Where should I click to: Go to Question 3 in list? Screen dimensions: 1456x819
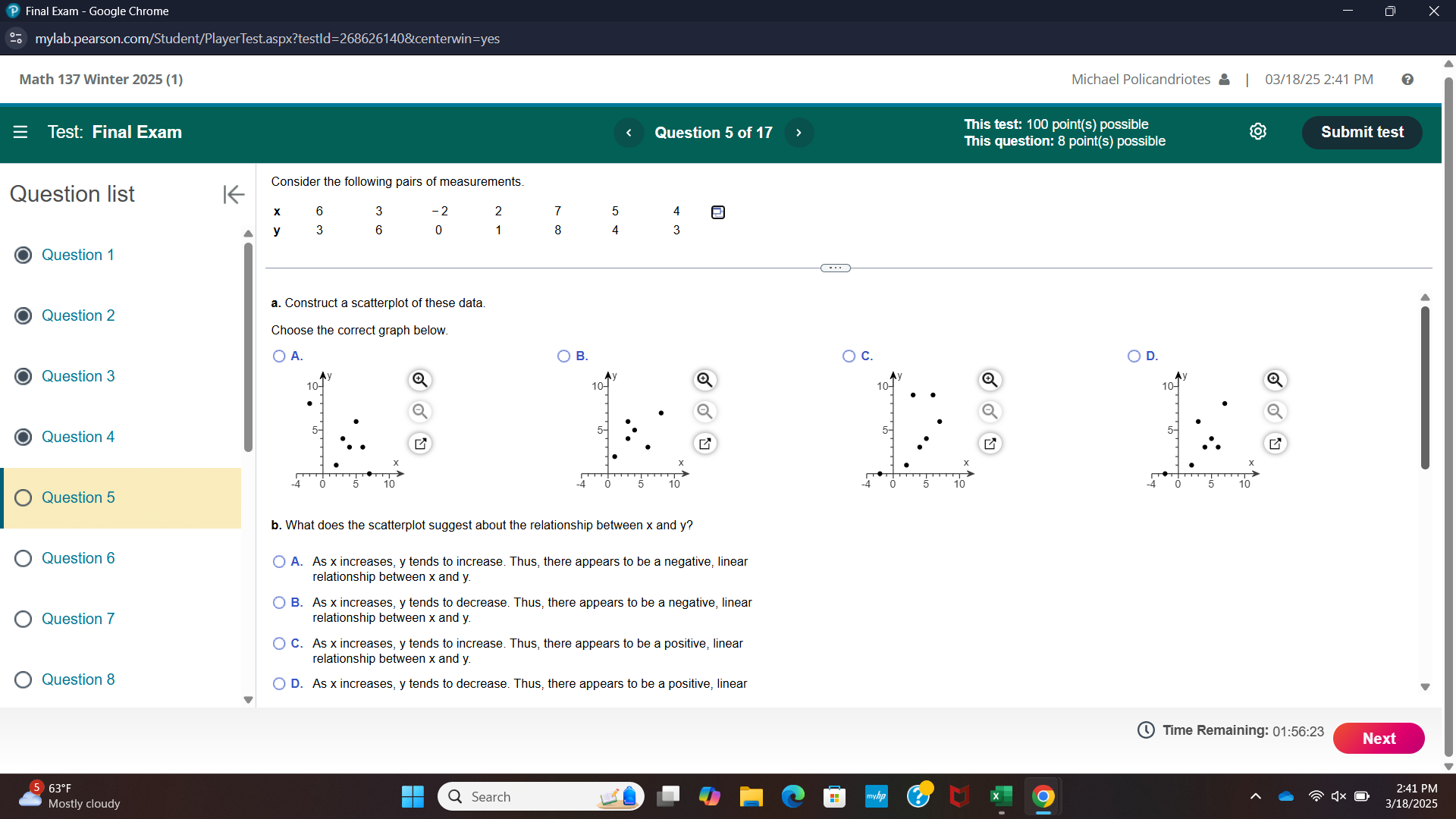(x=78, y=376)
